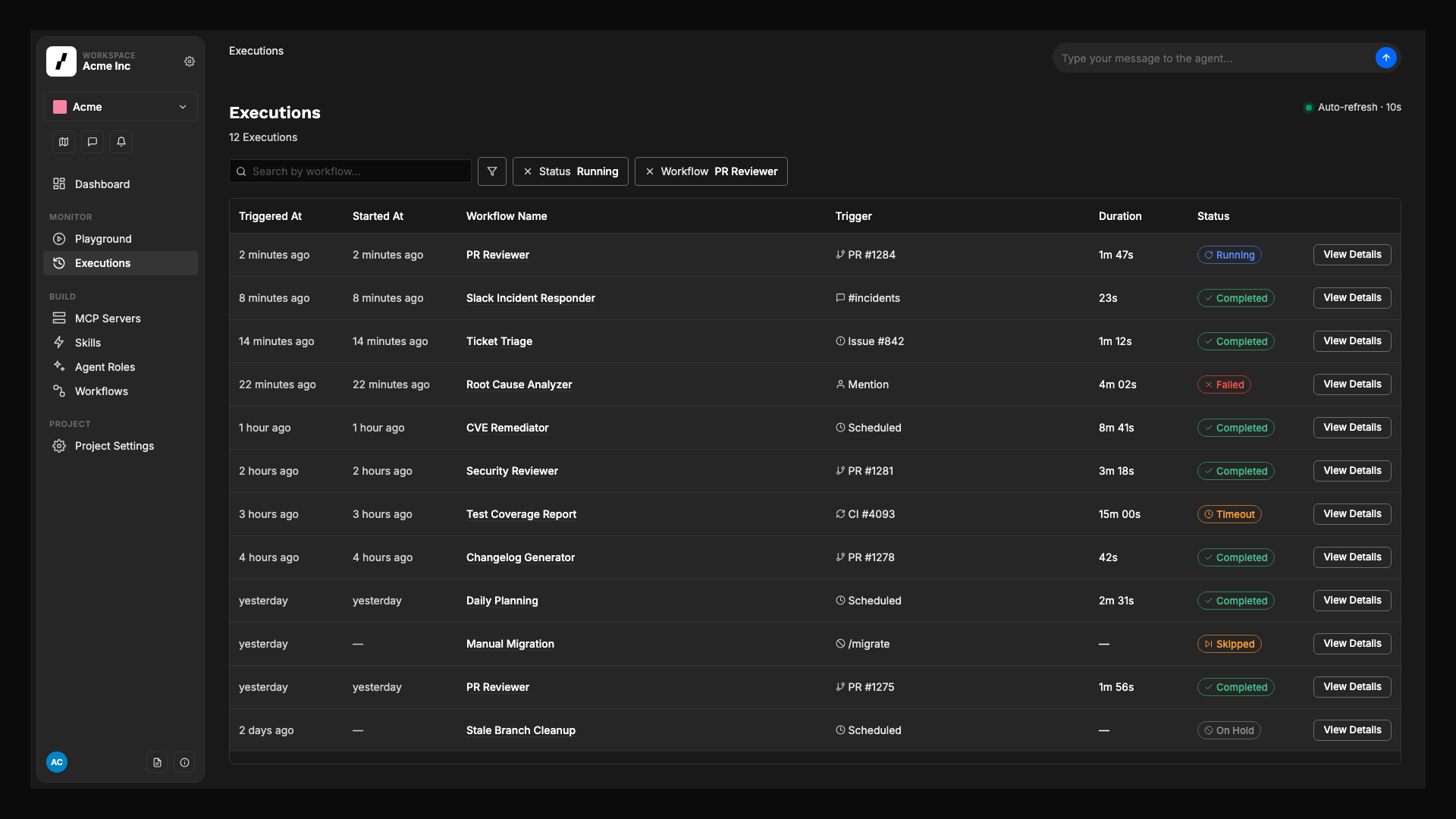Click the Skipped status badge
The width and height of the screenshot is (1456, 819).
pyautogui.click(x=1229, y=644)
